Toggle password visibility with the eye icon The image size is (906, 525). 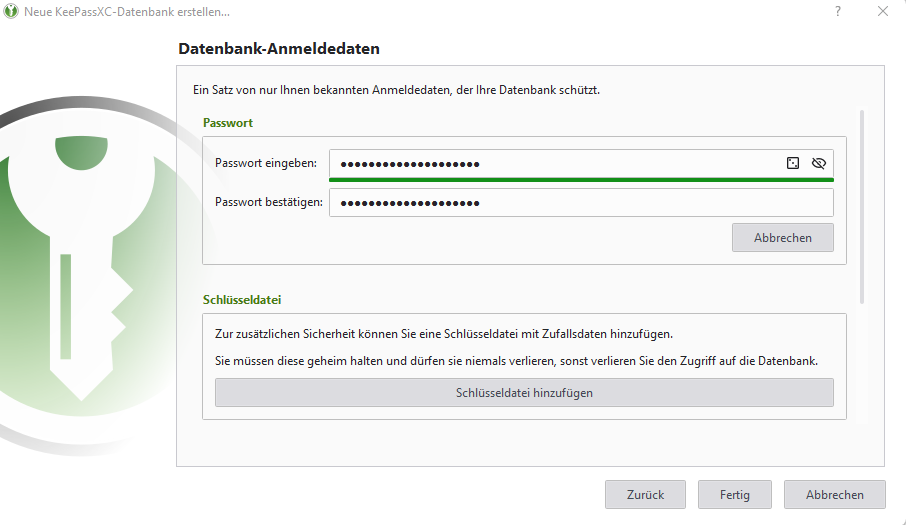click(819, 163)
